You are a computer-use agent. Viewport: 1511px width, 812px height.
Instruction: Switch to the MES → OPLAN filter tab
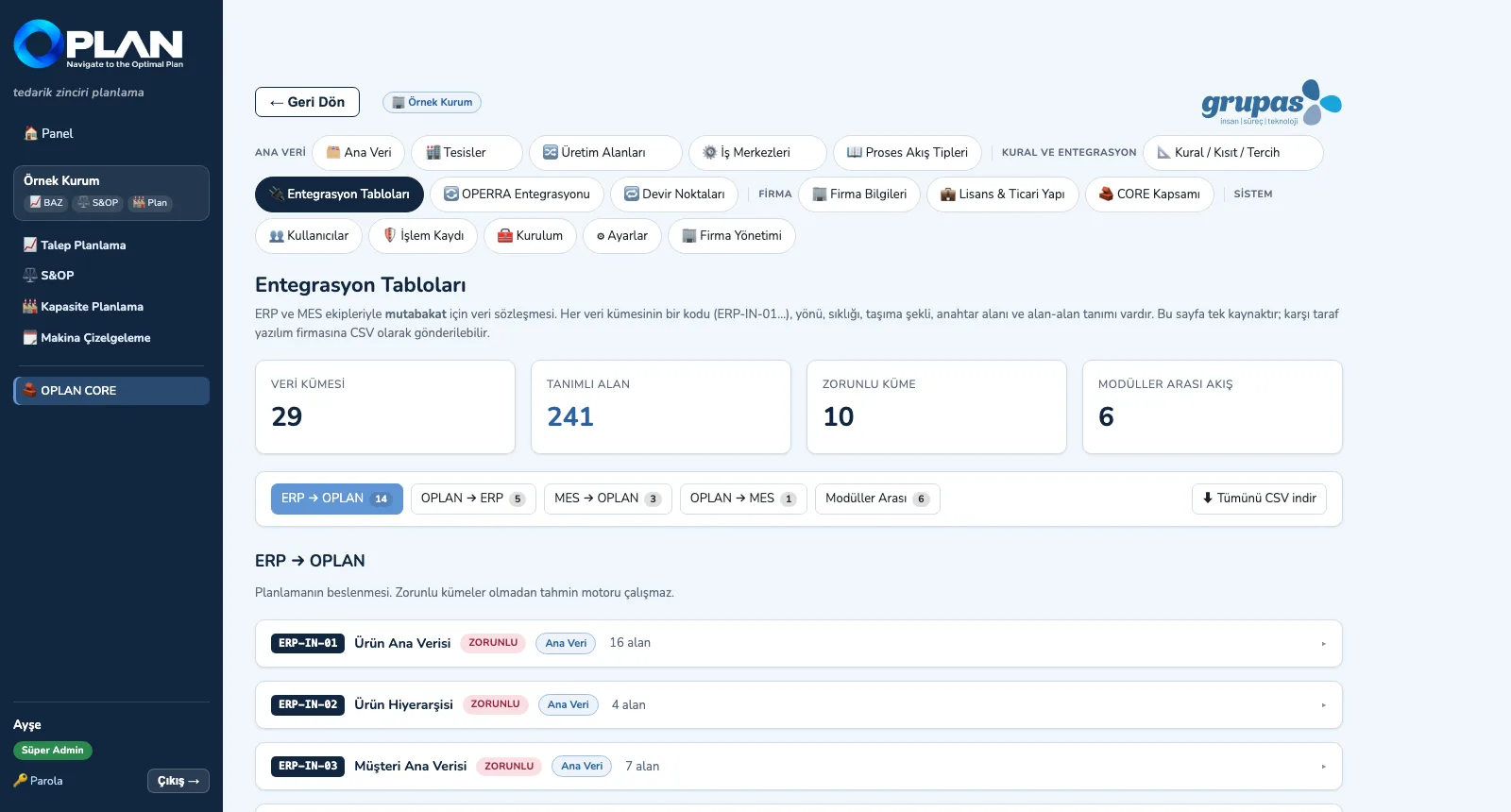click(607, 499)
